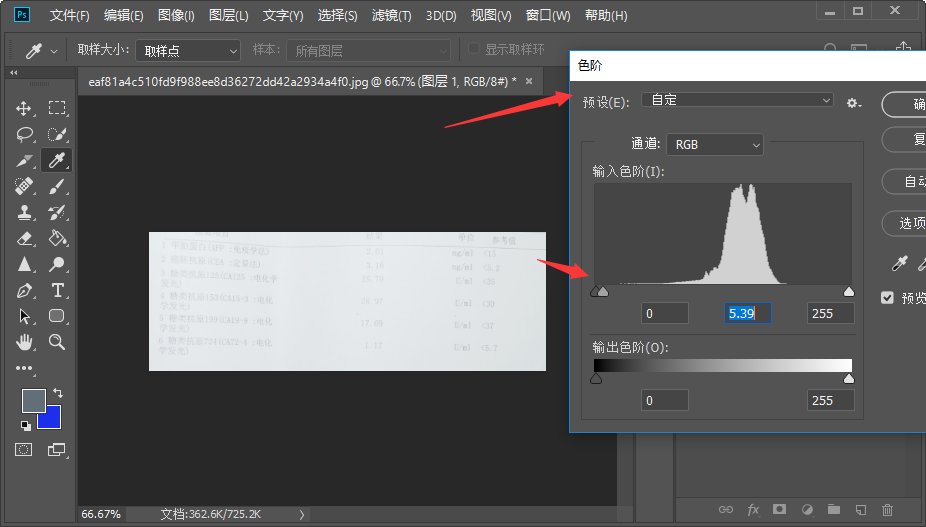Select the Brush tool
Viewport: 926px width, 527px height.
coord(57,186)
